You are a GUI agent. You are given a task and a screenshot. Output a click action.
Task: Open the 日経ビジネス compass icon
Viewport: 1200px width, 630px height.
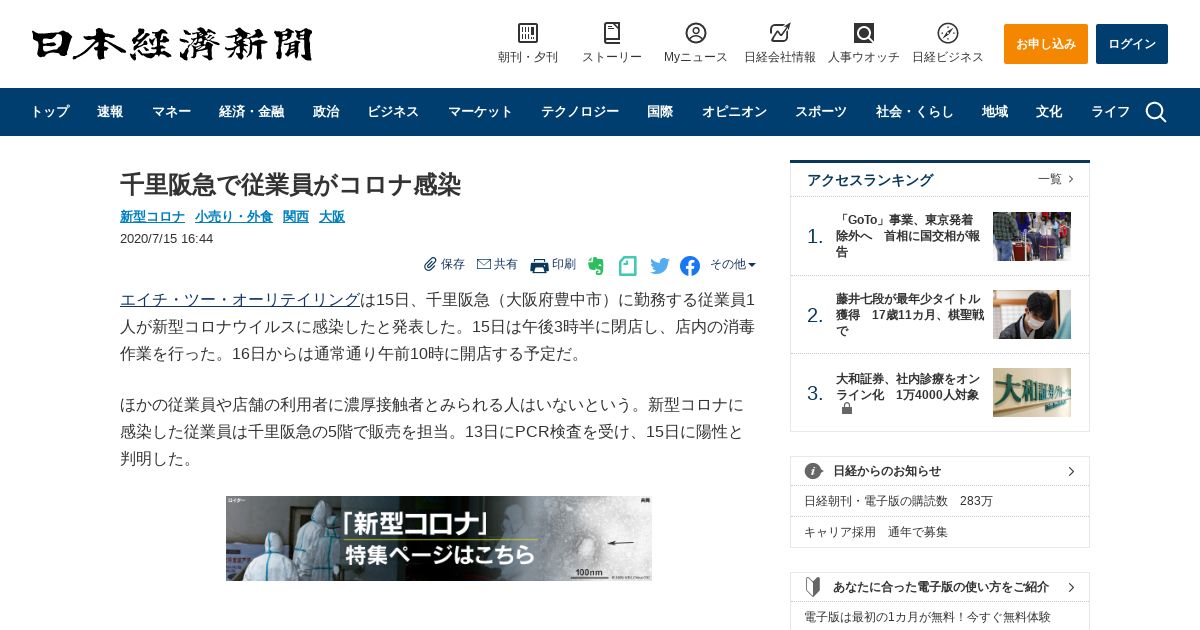948,33
